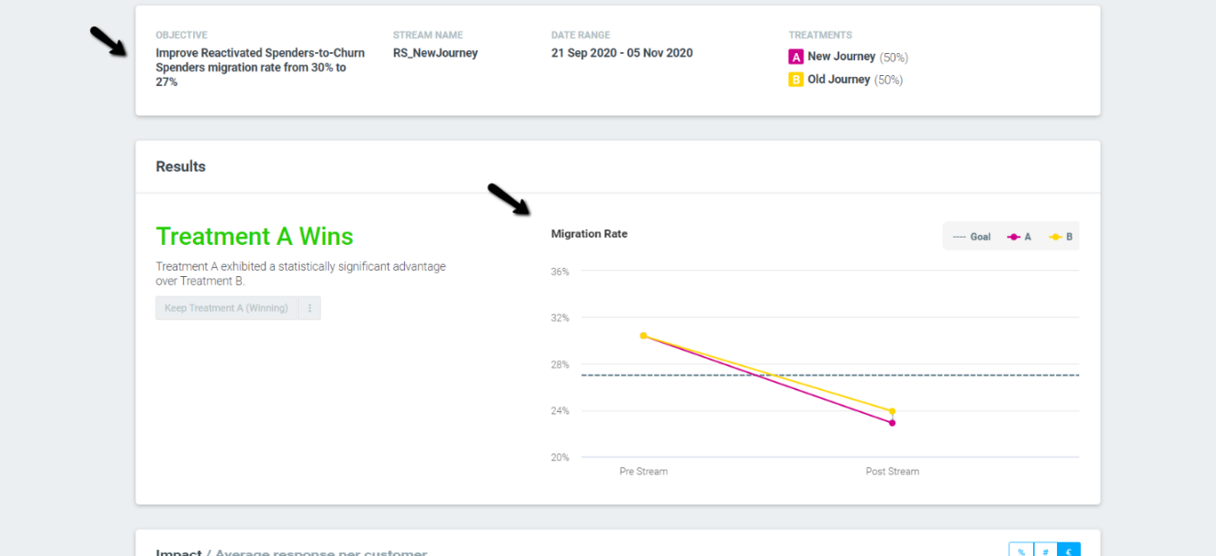Toggle series A in the chart legend
This screenshot has width=1216, height=556.
pyautogui.click(x=1020, y=237)
